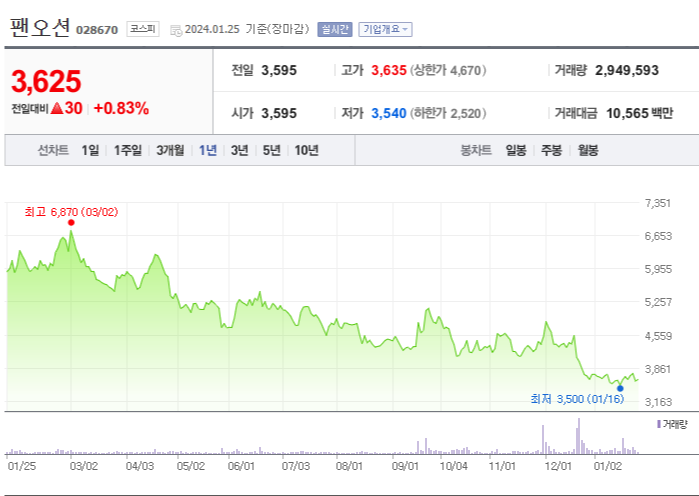This screenshot has width=699, height=496.
Task: Click the red up-triangle change icon
Action: pos(57,108)
